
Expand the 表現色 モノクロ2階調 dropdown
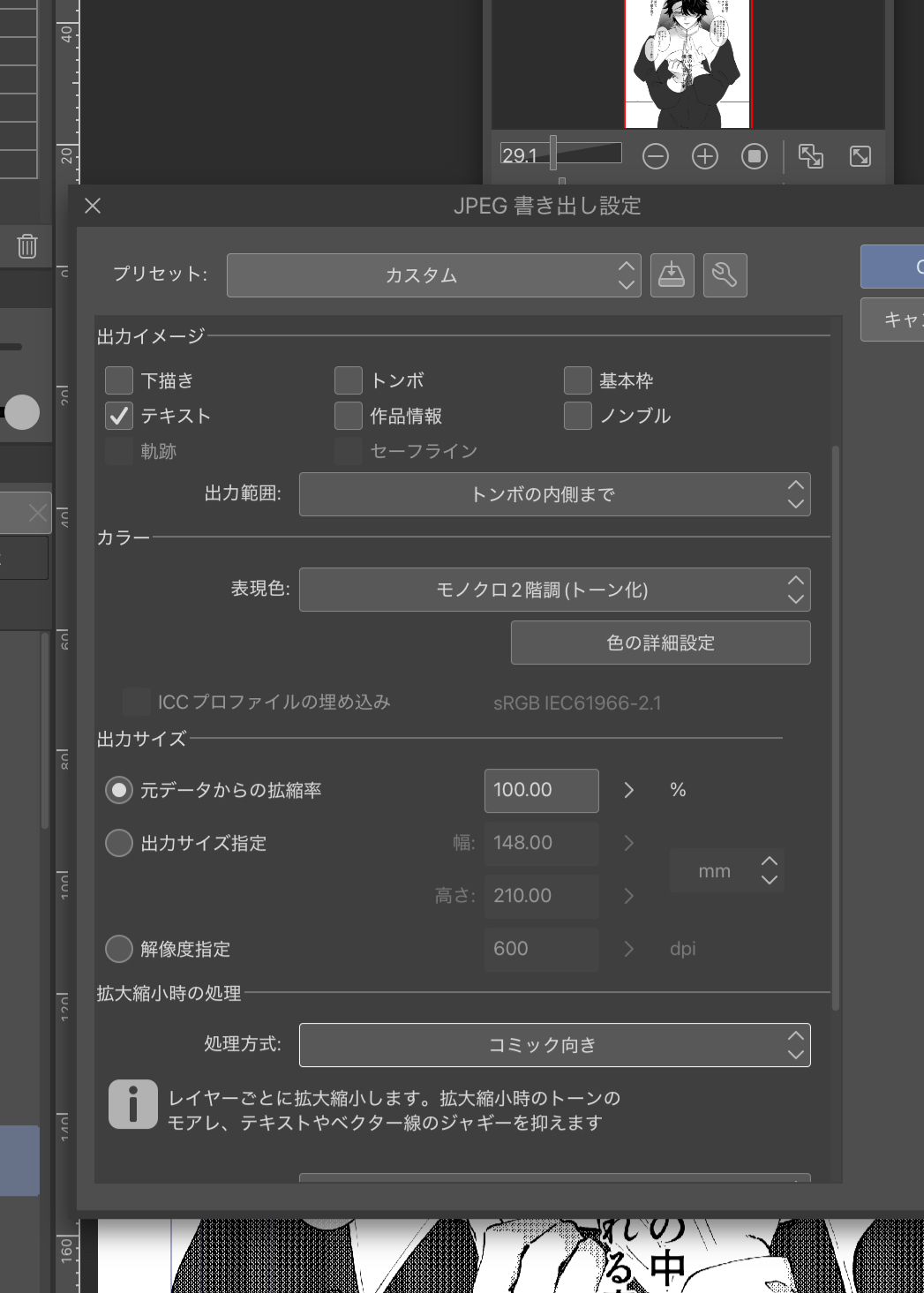tap(554, 590)
